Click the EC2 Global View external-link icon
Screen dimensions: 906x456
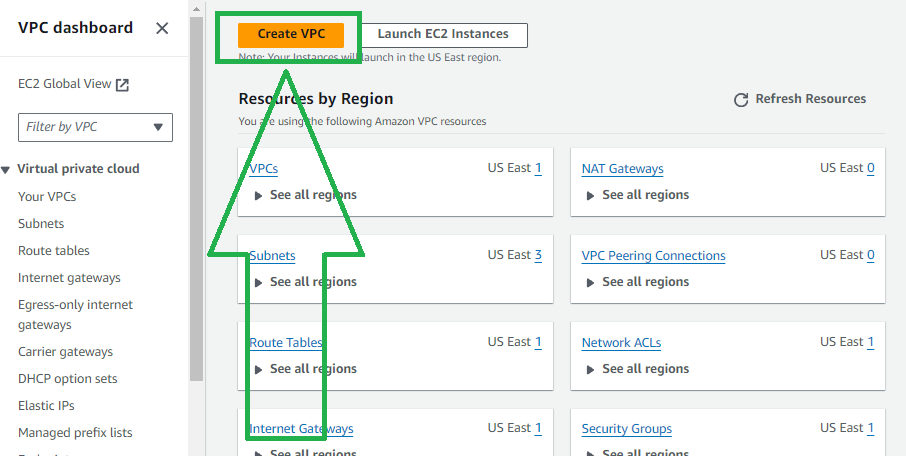(122, 85)
